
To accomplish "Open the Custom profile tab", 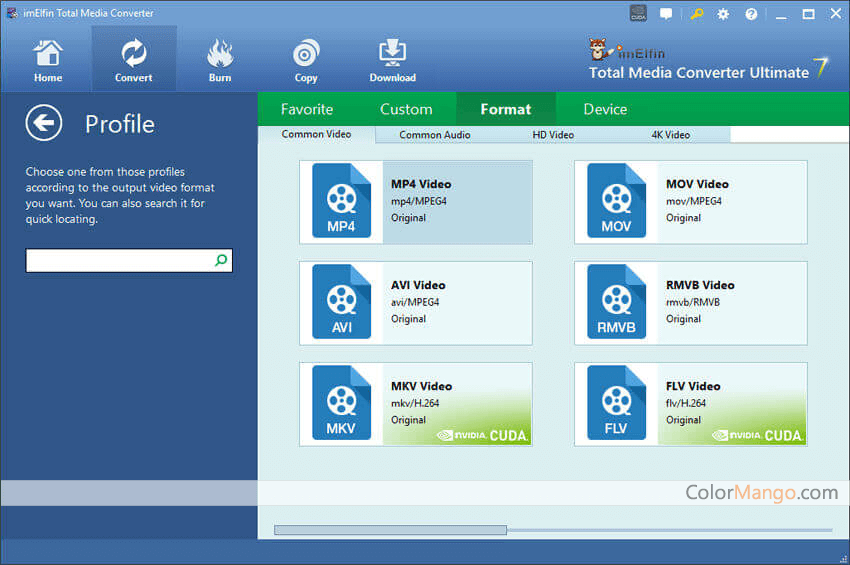I will tap(406, 109).
